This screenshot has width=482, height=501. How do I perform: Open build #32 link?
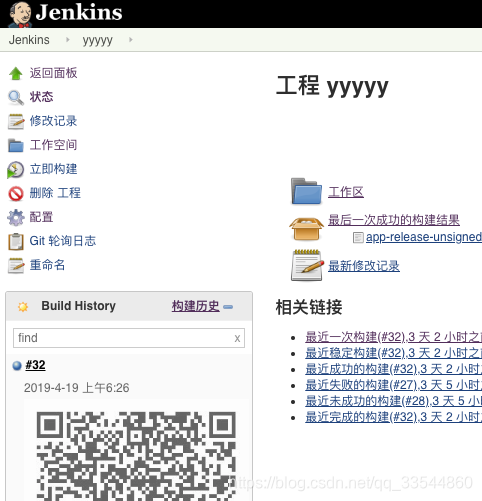pyautogui.click(x=35, y=365)
